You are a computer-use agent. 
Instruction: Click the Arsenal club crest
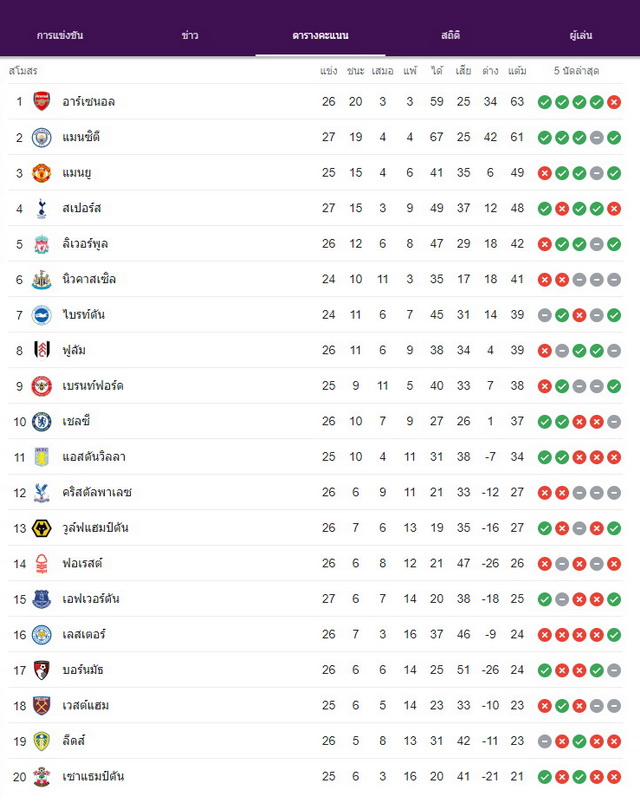click(41, 101)
